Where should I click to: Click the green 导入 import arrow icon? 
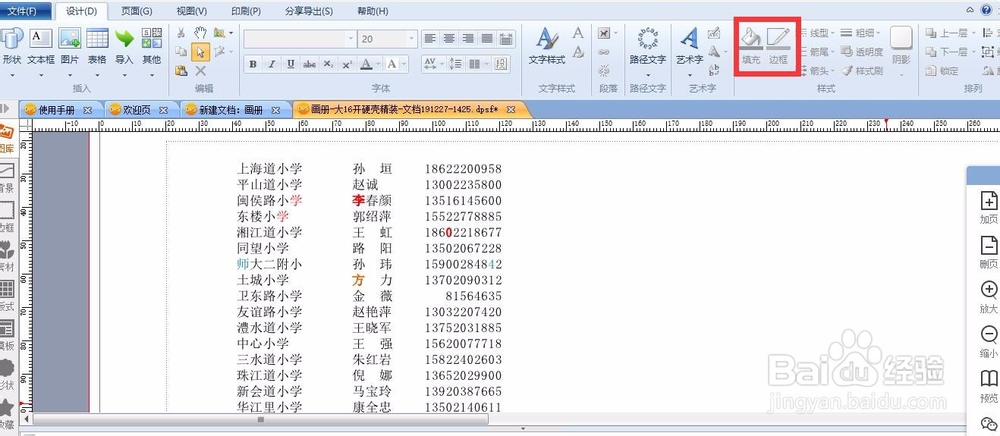click(x=124, y=38)
